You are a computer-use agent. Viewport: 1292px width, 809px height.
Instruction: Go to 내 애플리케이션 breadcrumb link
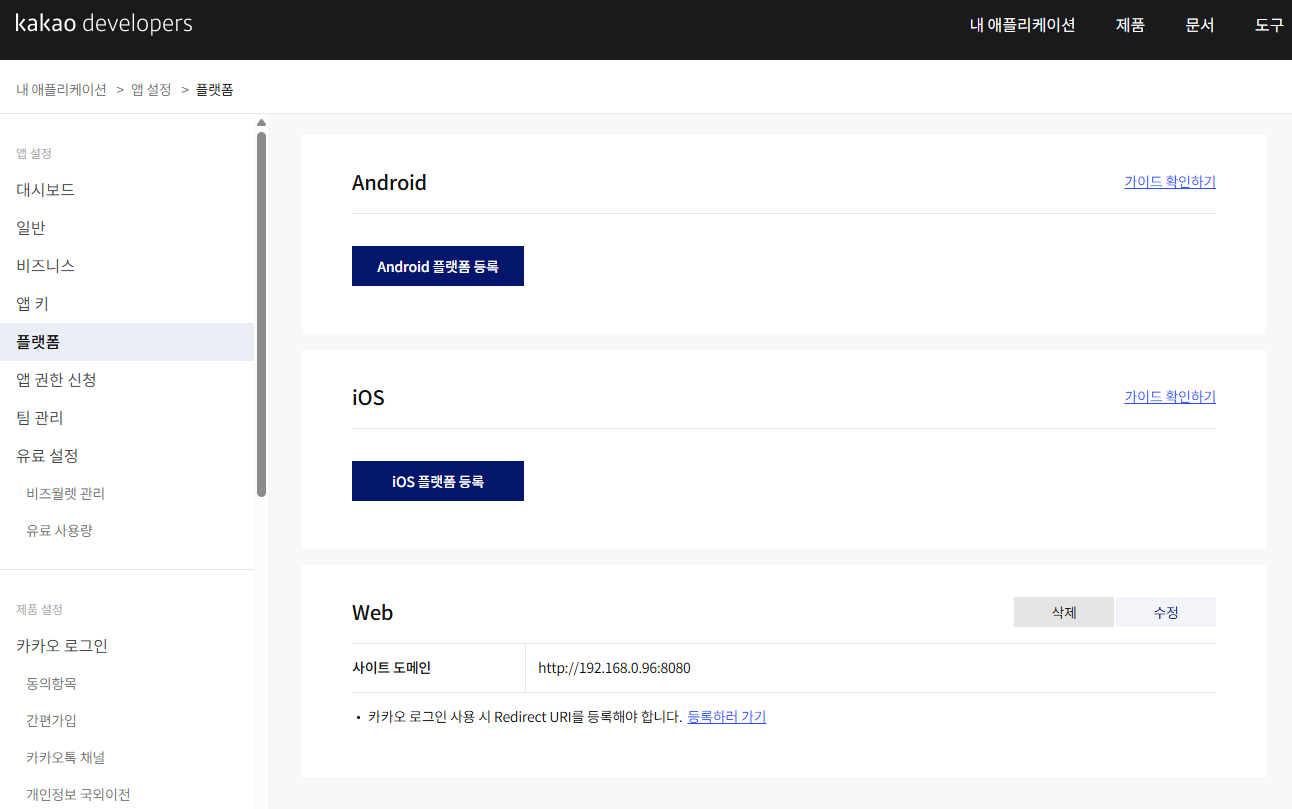[x=61, y=90]
